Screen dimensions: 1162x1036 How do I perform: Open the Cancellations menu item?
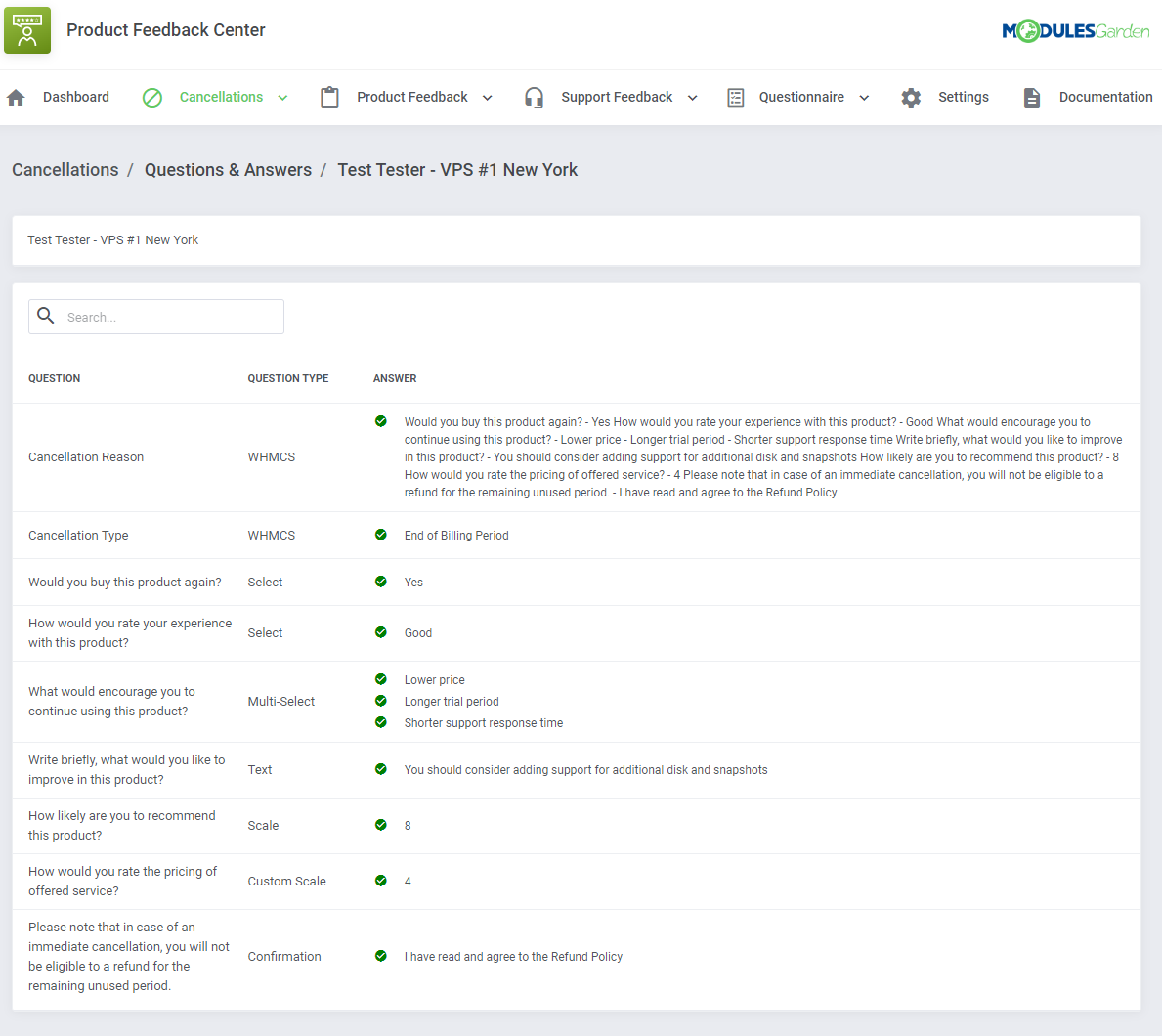point(221,97)
